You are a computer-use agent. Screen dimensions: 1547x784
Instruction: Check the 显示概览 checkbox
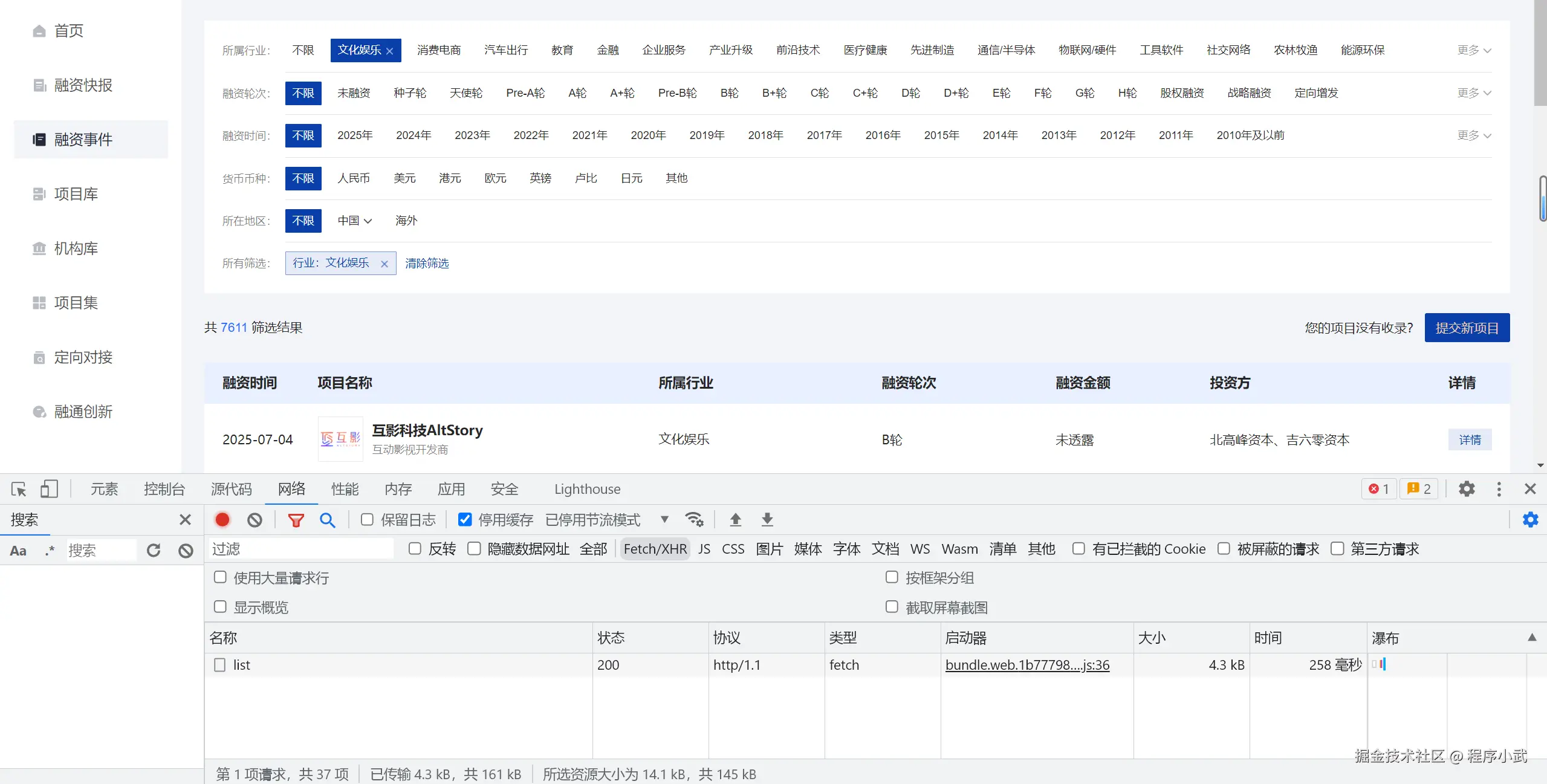[220, 607]
